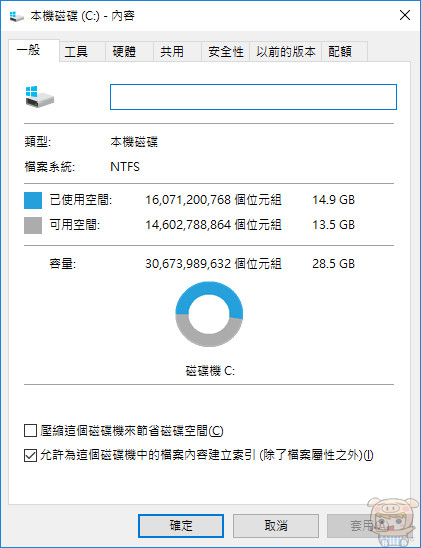Click the blue used space color square
This screenshot has width=421, height=548.
coord(33,200)
